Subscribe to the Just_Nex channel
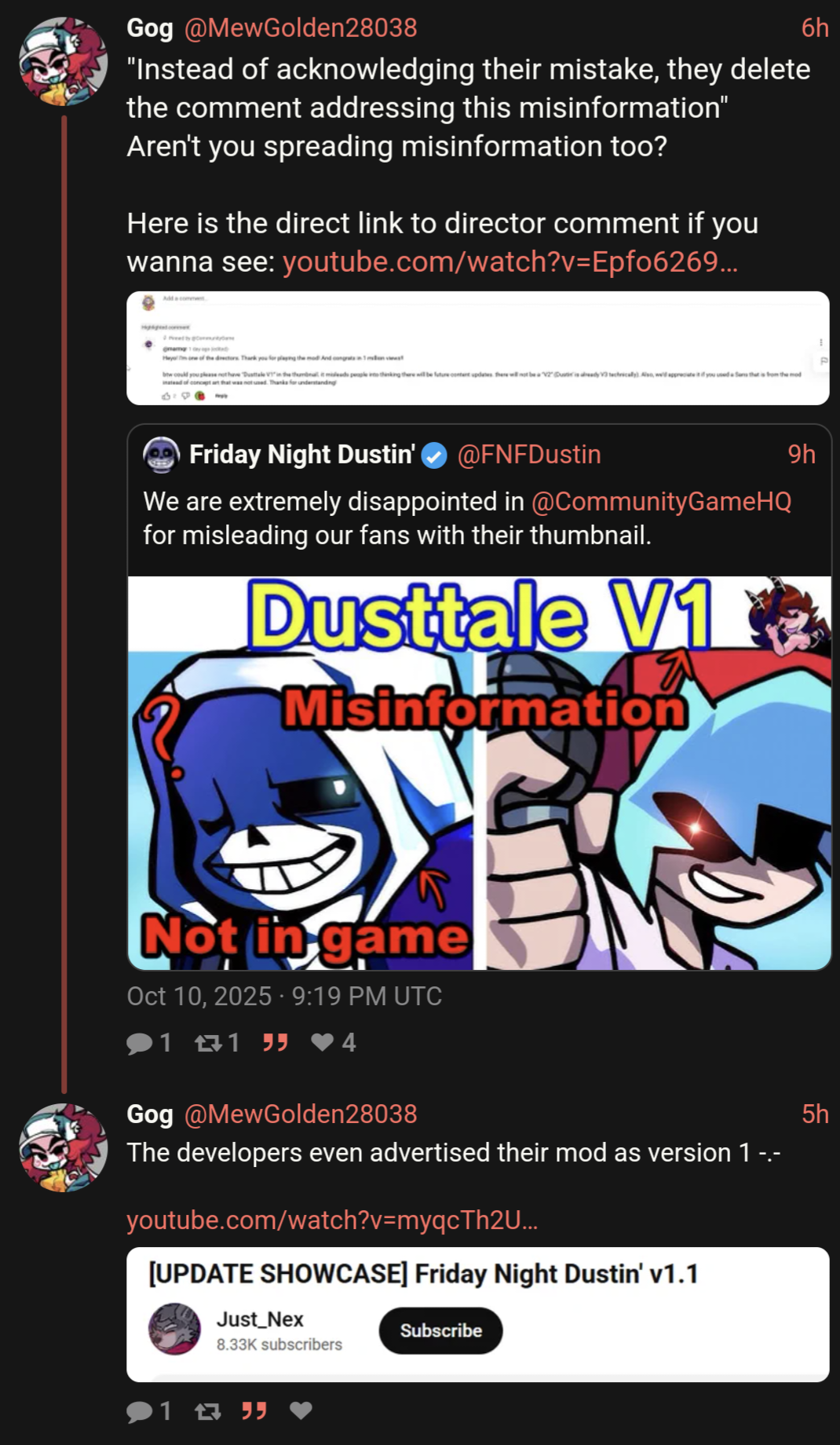Viewport: 840px width, 1445px height. pyautogui.click(x=440, y=1330)
